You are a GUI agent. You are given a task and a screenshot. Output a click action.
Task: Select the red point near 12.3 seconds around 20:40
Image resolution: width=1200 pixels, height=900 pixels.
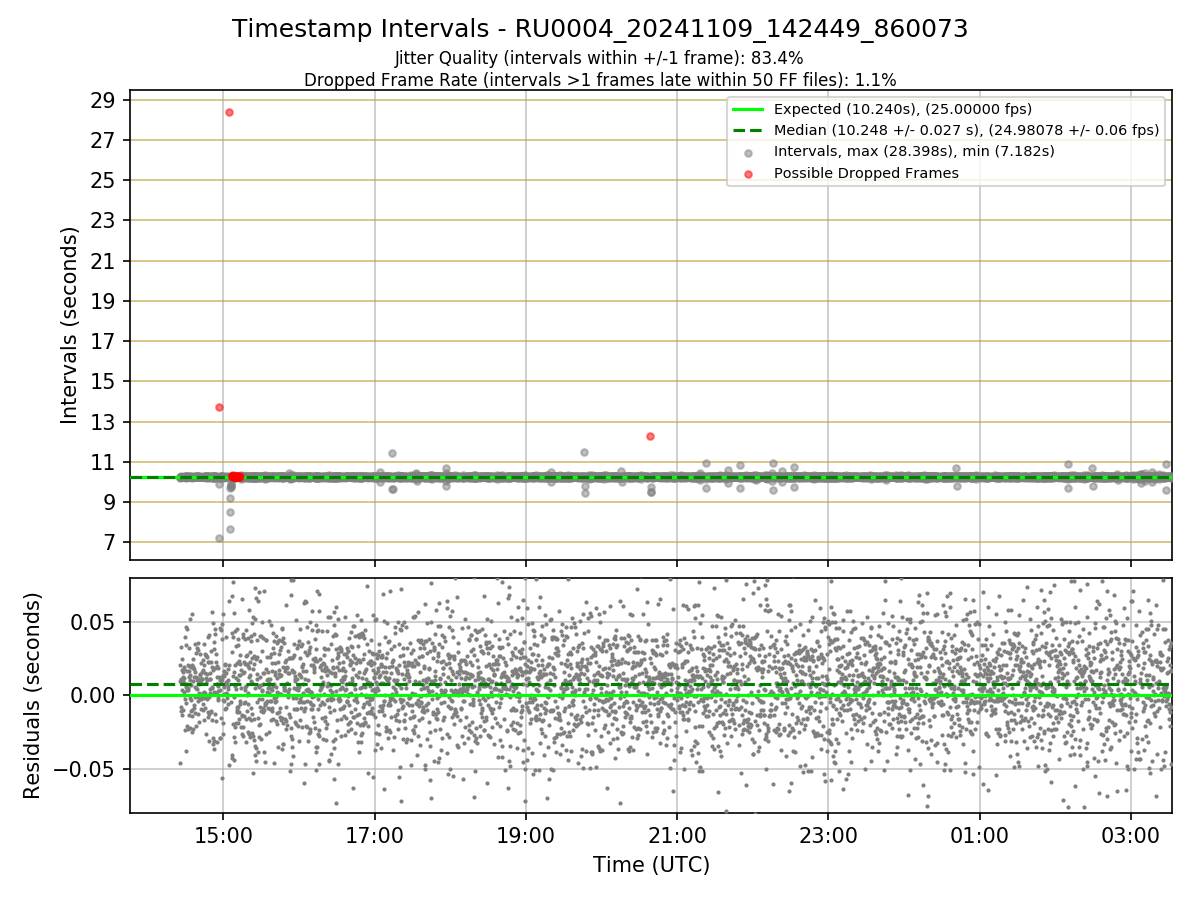(650, 436)
